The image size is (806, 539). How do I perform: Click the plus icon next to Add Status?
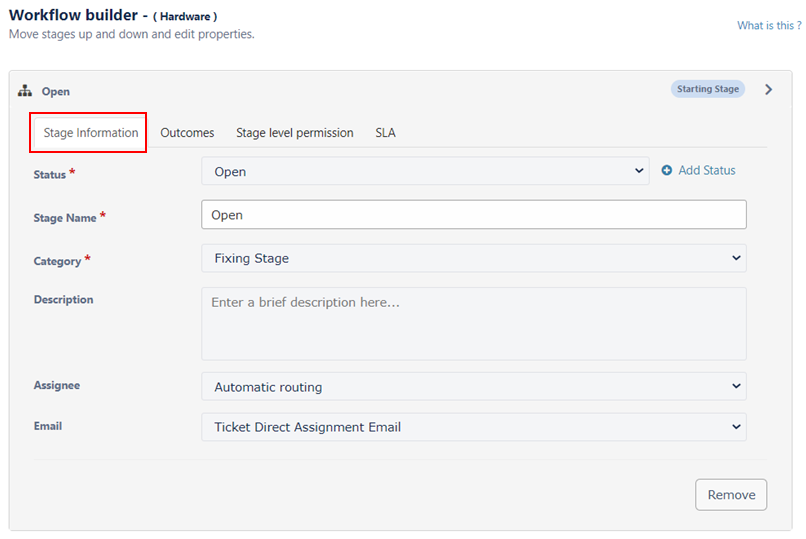[x=667, y=170]
